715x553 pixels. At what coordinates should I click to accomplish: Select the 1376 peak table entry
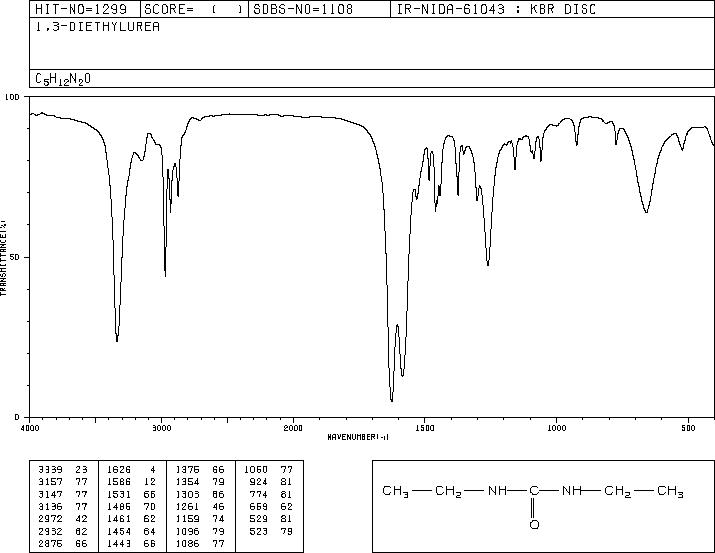(200, 470)
